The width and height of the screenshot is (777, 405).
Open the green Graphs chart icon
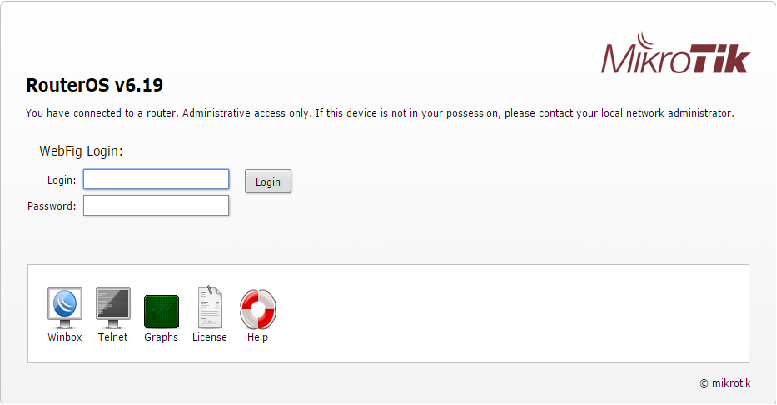(x=161, y=312)
